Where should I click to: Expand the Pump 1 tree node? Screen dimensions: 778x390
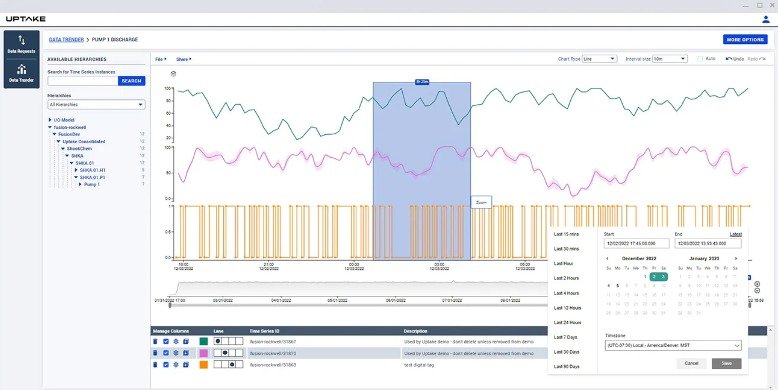(80, 184)
